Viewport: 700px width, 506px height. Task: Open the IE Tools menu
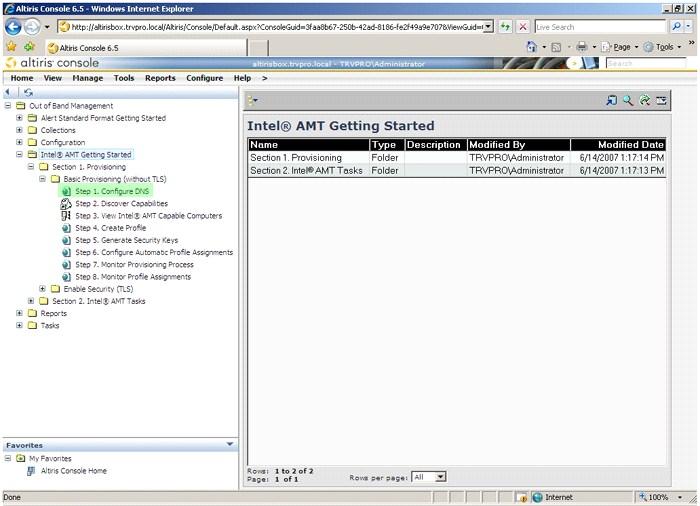coord(662,47)
